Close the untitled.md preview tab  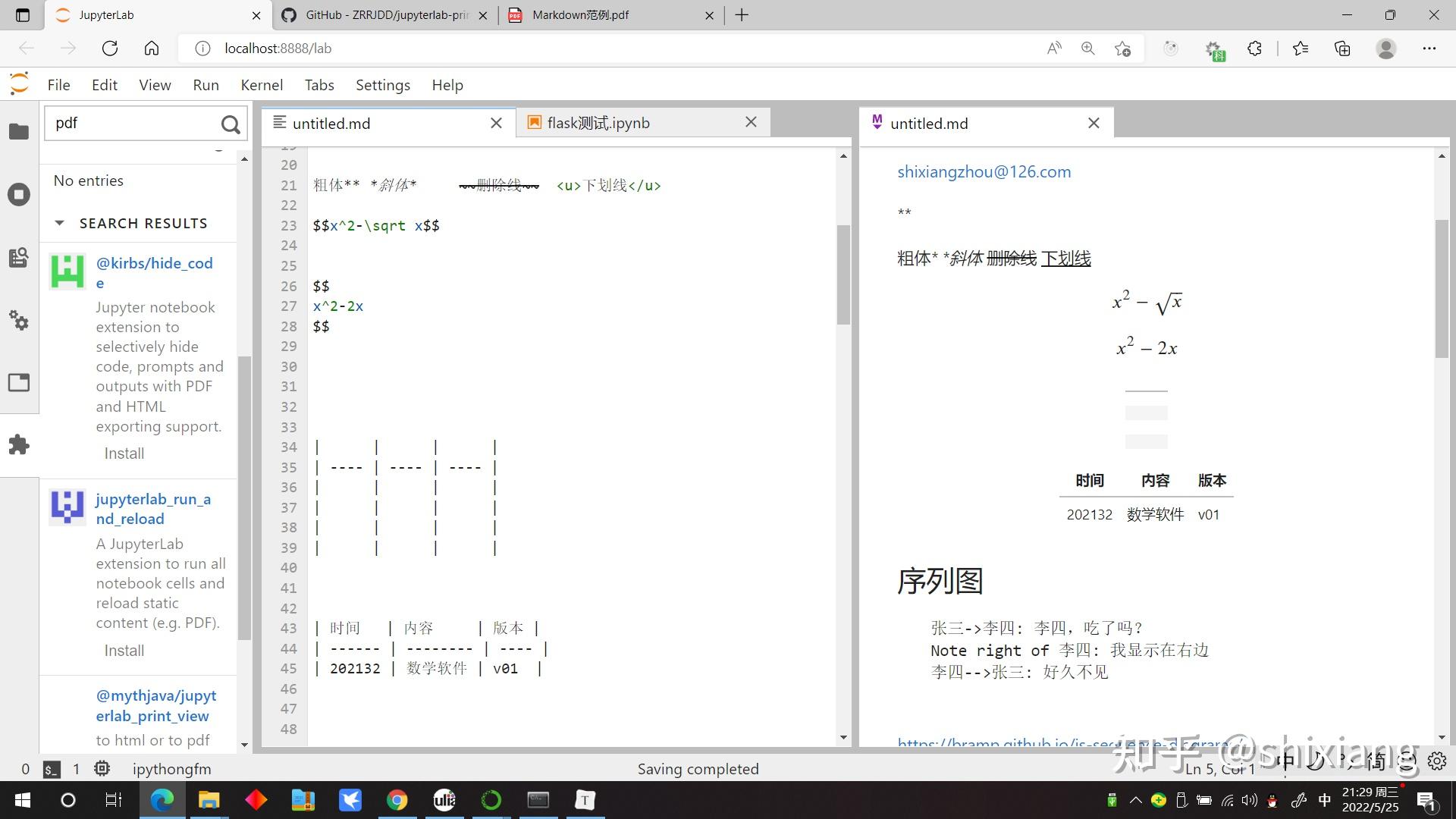(1094, 123)
